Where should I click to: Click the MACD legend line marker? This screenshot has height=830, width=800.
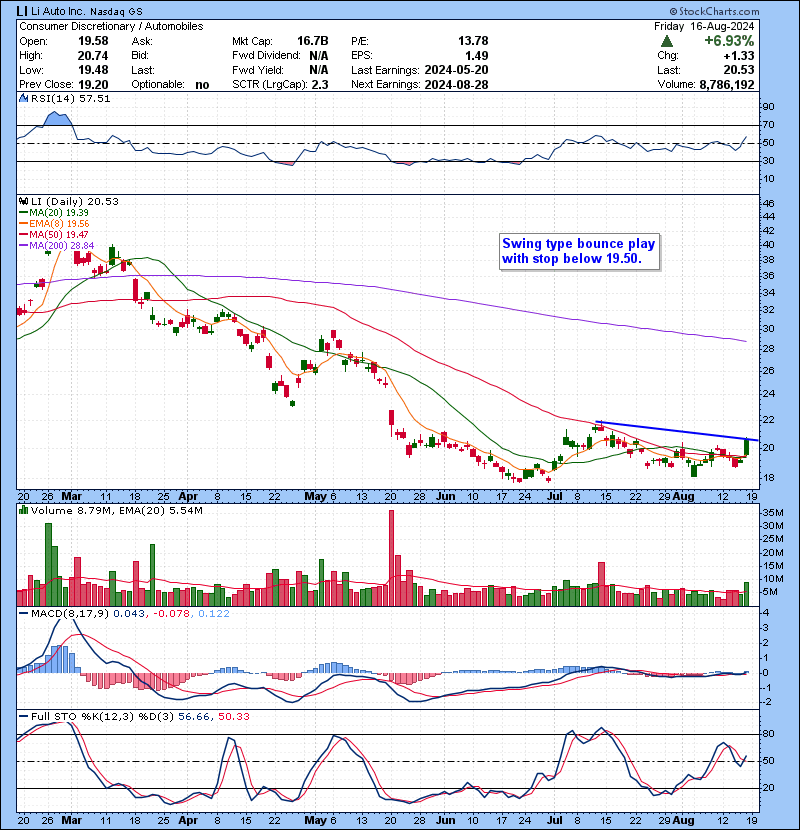click(23, 613)
